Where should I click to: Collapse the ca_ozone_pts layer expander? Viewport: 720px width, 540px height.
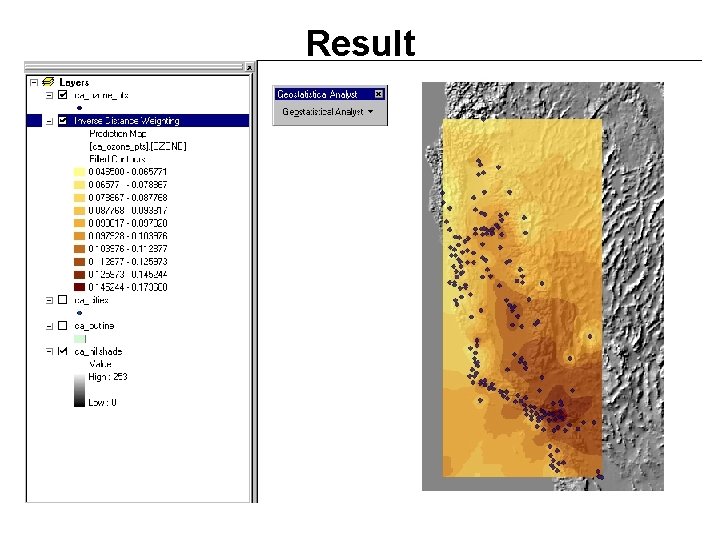[x=50, y=96]
